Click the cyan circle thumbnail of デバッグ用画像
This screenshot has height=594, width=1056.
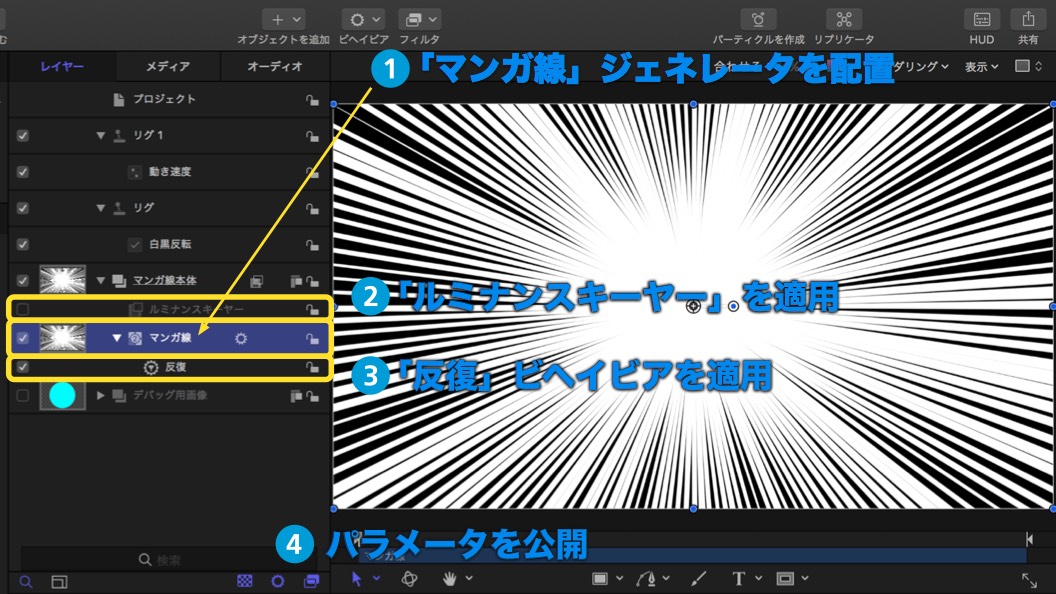tap(62, 395)
